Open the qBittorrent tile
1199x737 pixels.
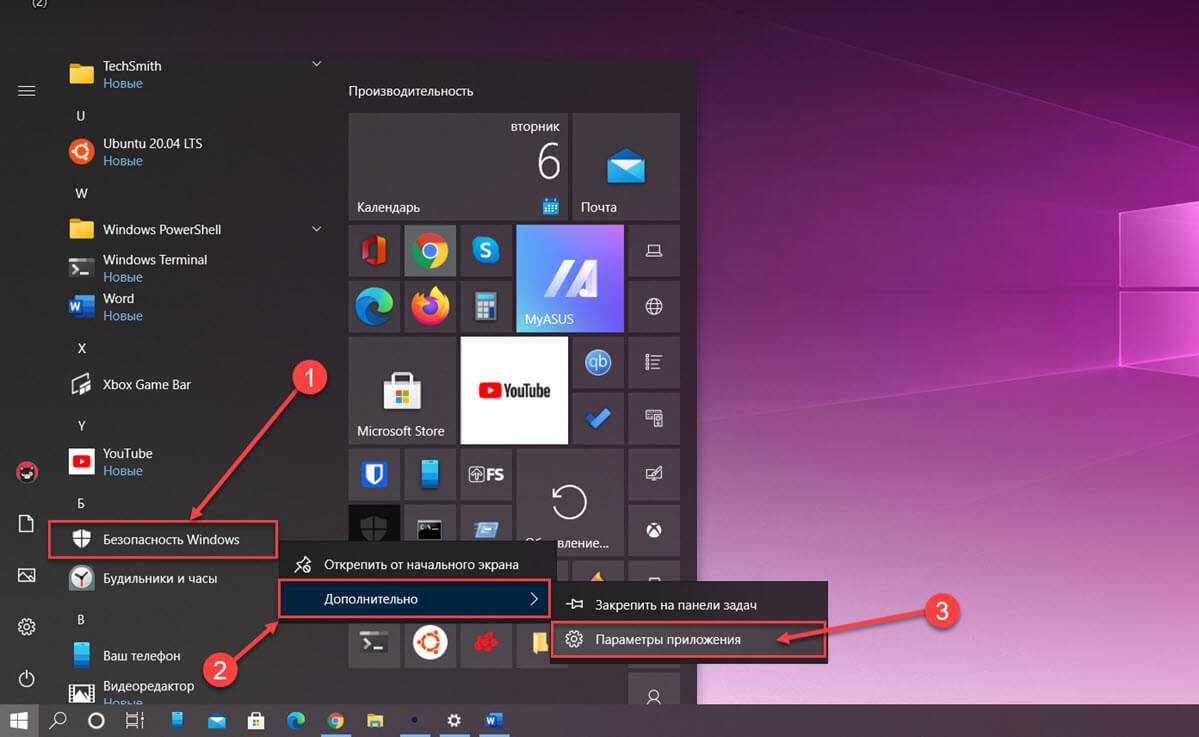(598, 363)
